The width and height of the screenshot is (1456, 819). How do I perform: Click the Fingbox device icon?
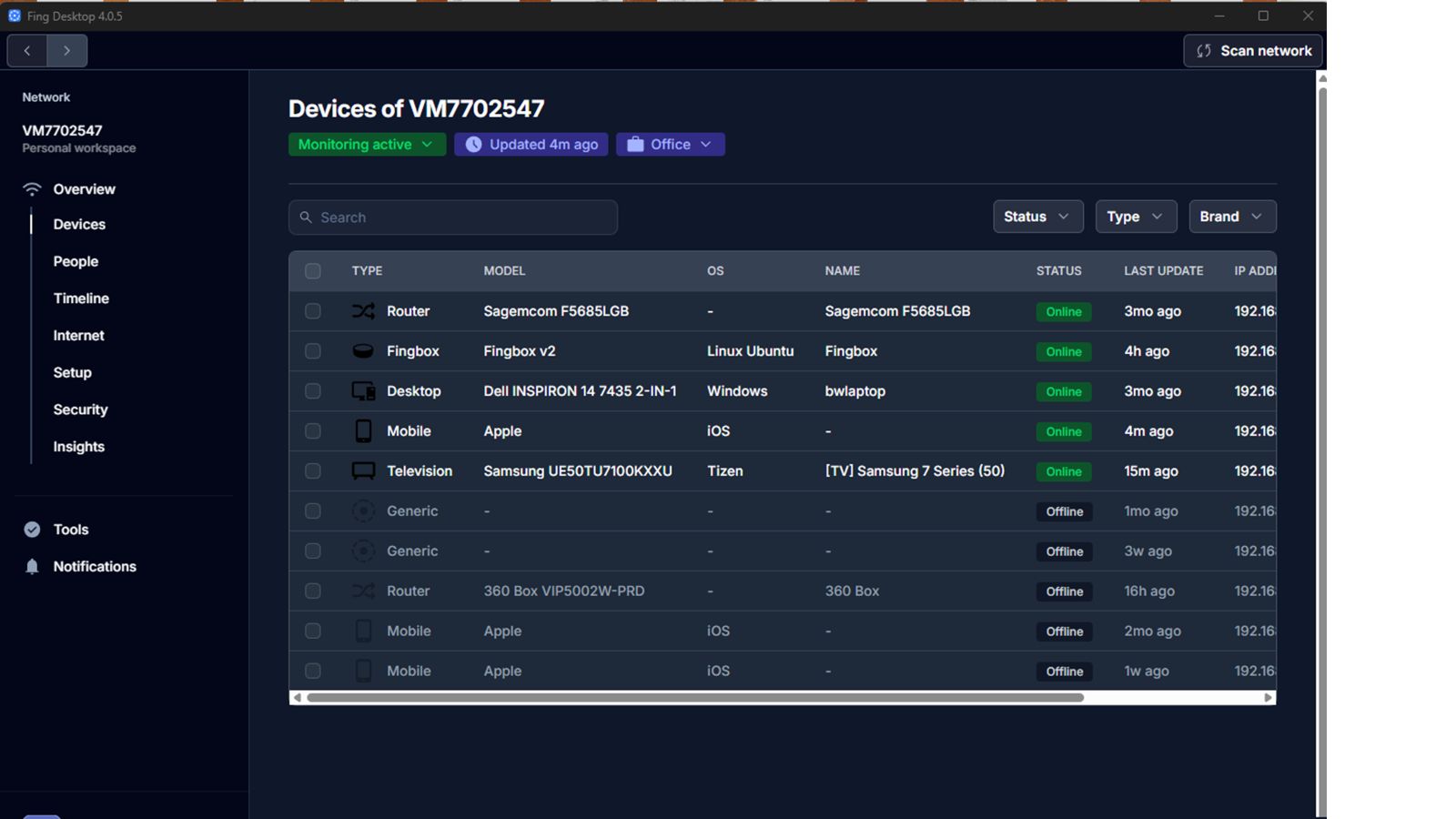click(x=363, y=351)
